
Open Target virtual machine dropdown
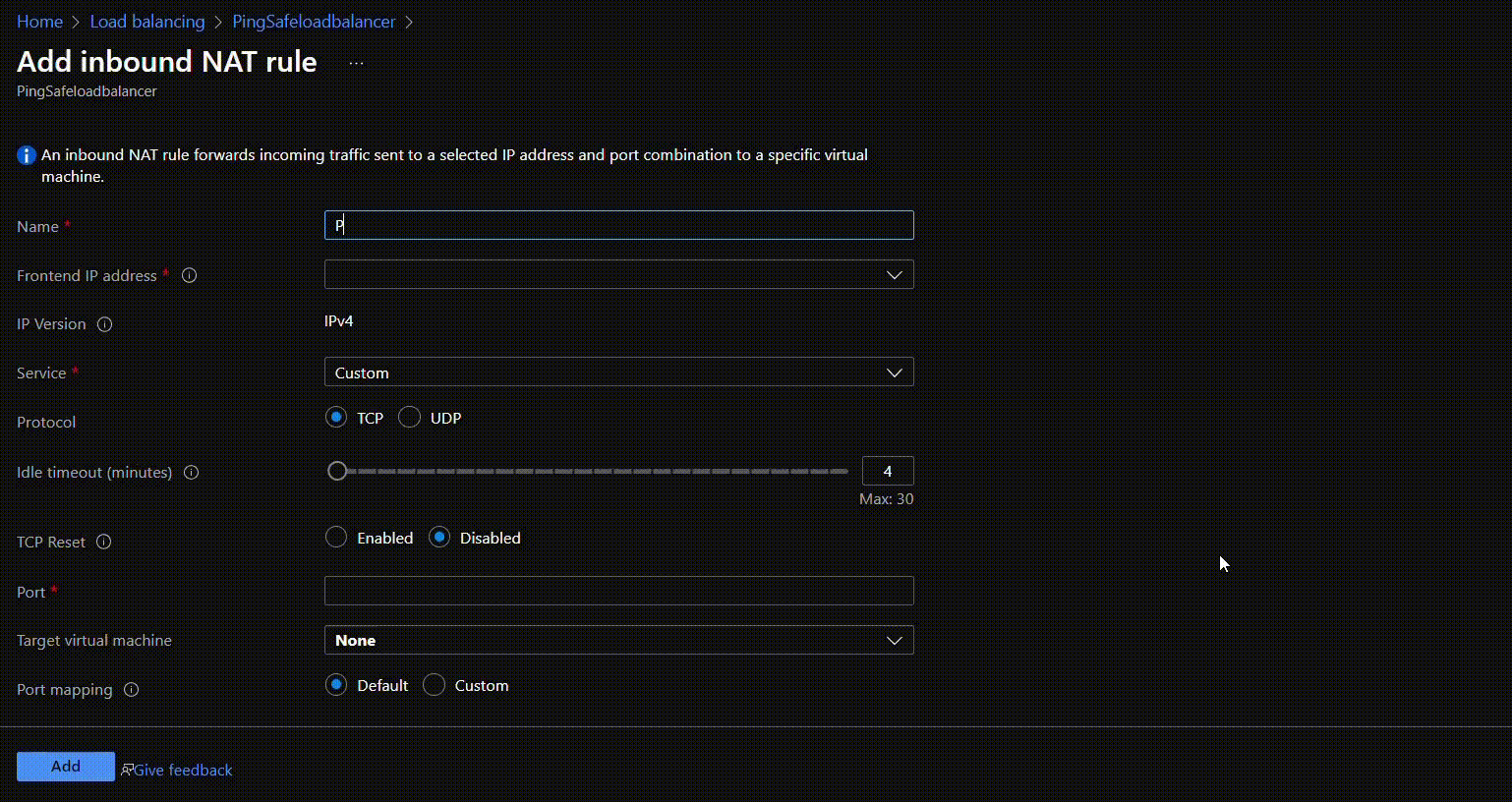(618, 640)
